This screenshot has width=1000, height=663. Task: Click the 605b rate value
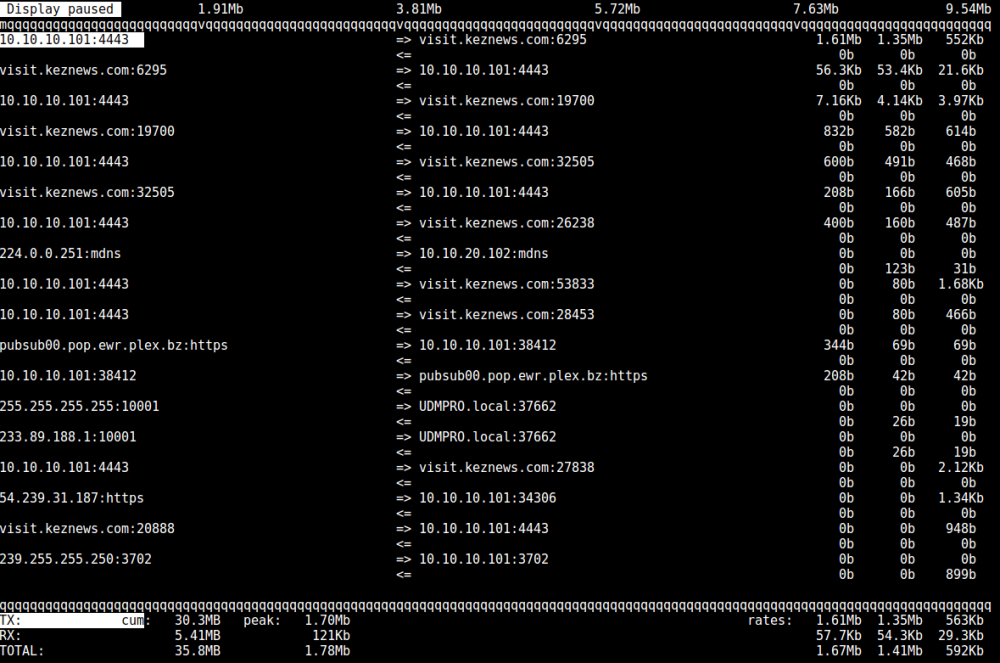point(960,193)
